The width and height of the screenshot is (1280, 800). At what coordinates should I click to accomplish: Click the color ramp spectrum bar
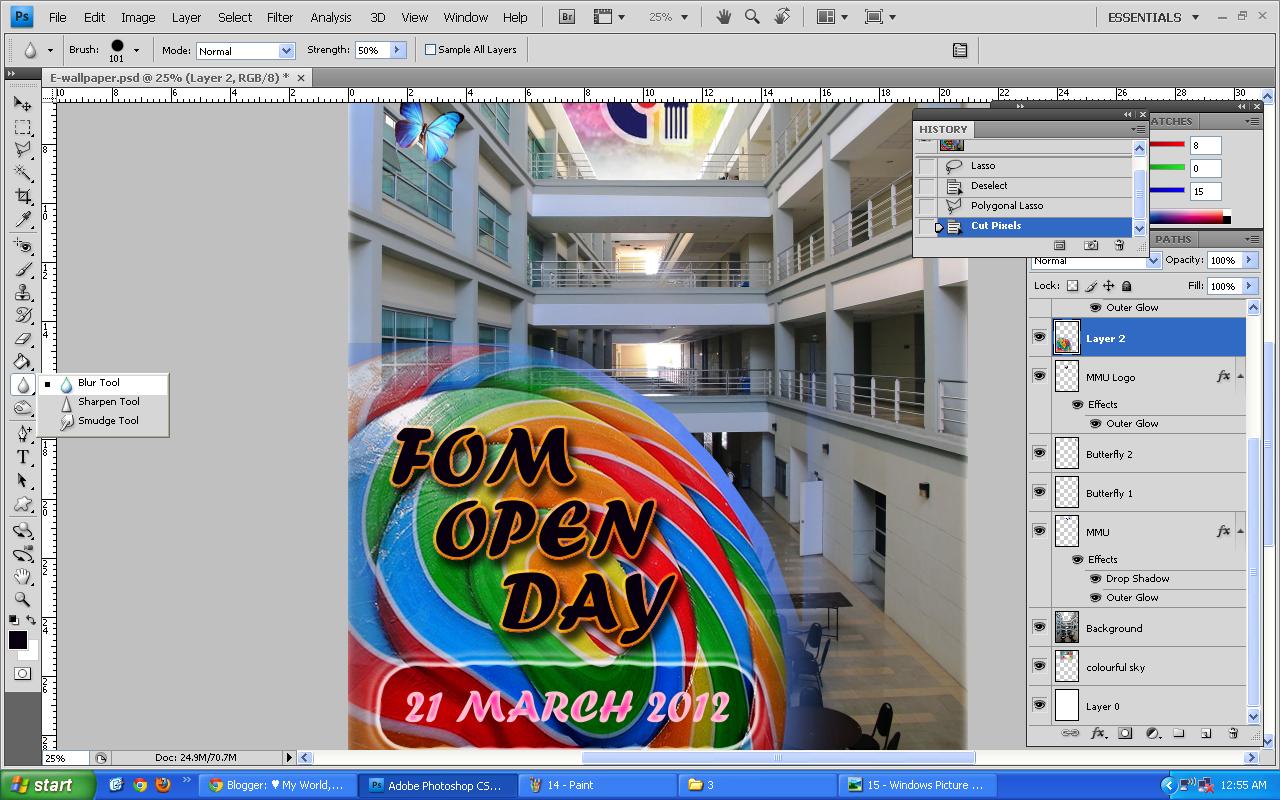click(1186, 217)
